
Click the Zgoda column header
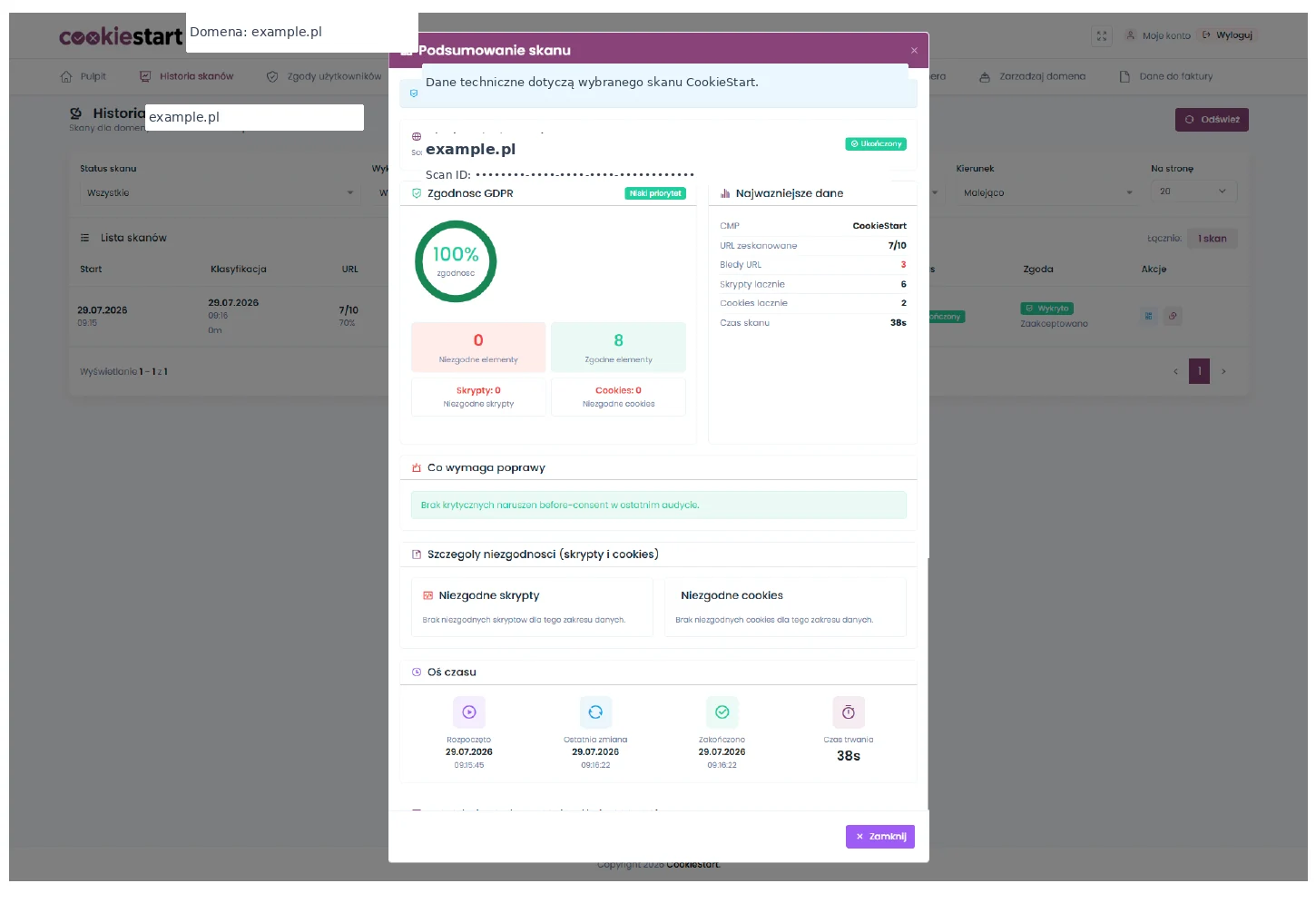pos(1037,270)
